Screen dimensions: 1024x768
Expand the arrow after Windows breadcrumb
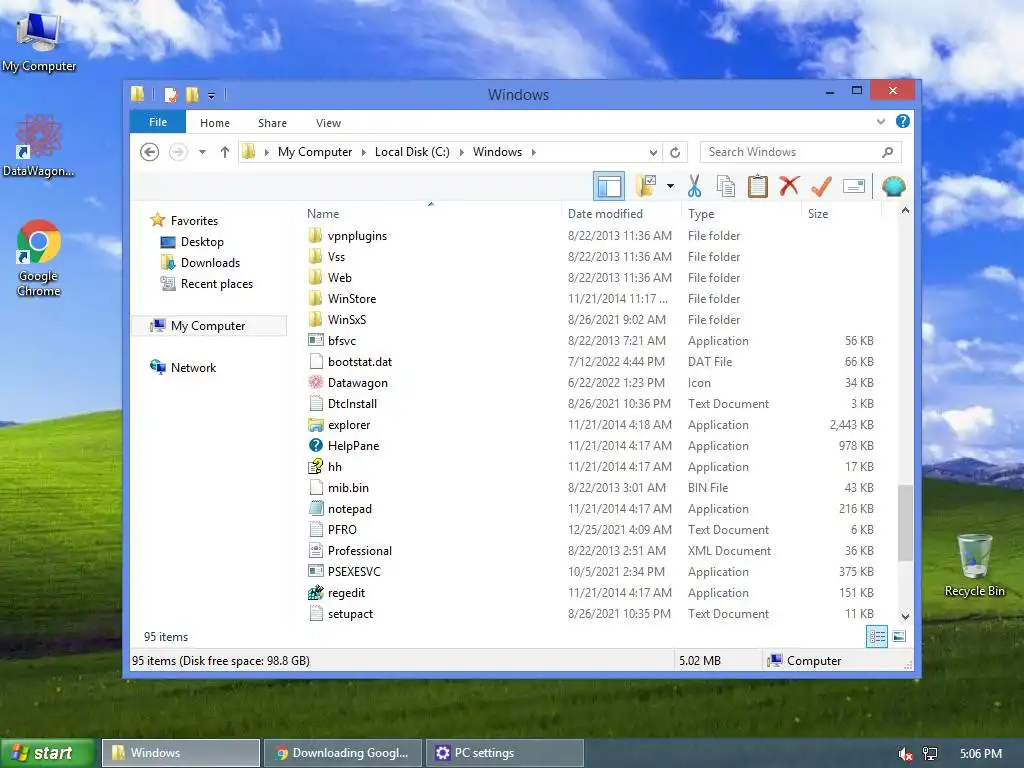(534, 152)
